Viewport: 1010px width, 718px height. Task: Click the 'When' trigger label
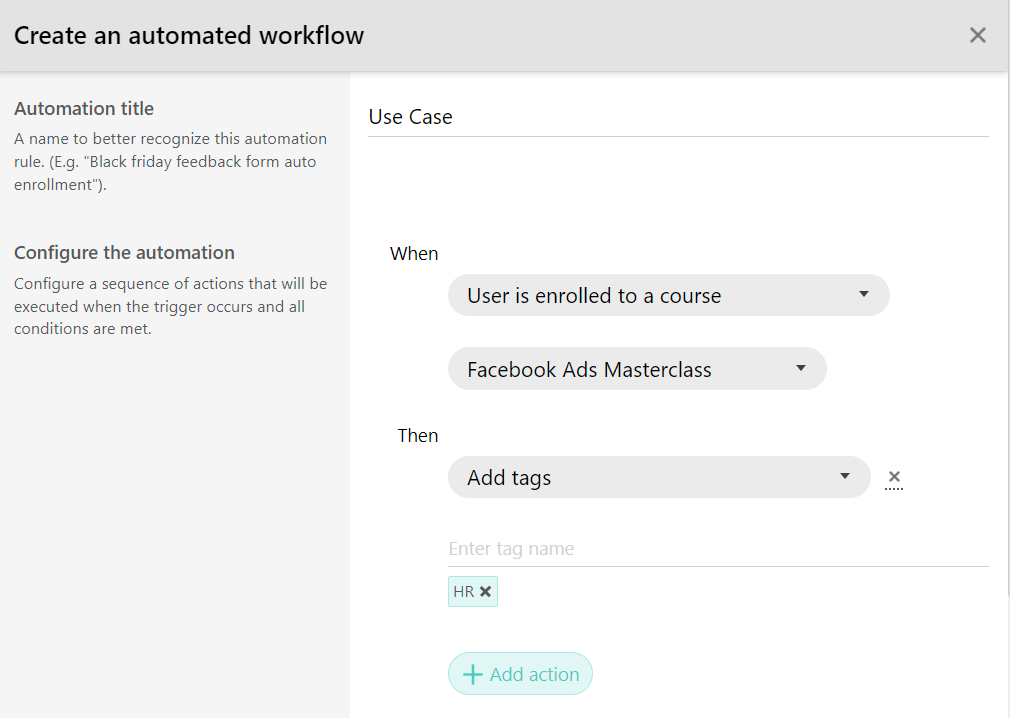click(414, 254)
